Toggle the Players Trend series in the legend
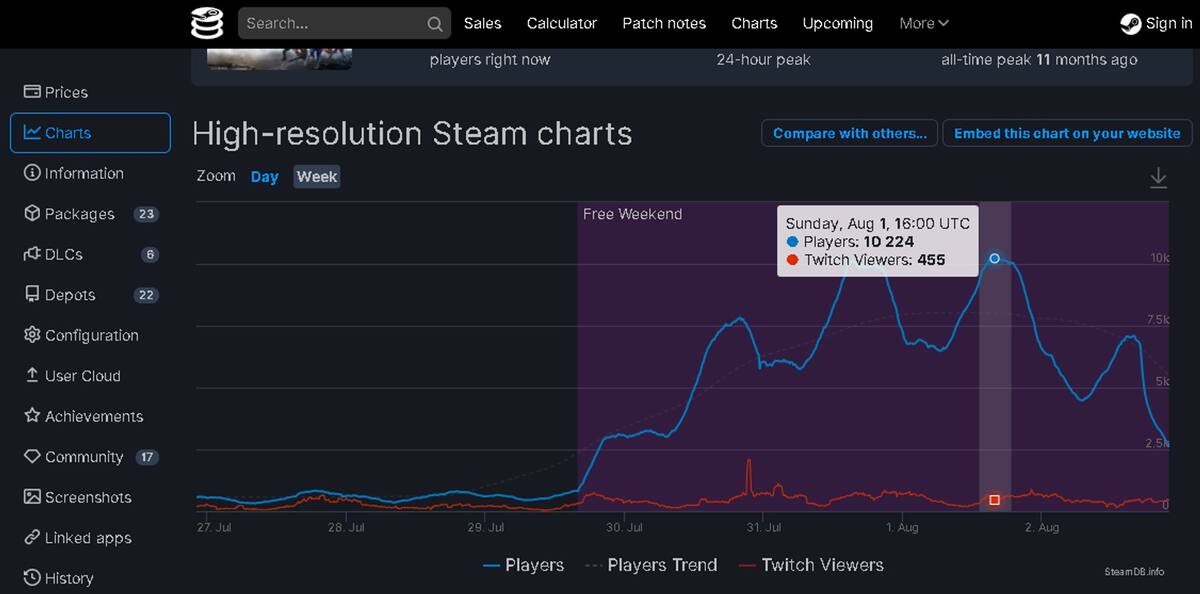The image size is (1200, 594). point(651,565)
